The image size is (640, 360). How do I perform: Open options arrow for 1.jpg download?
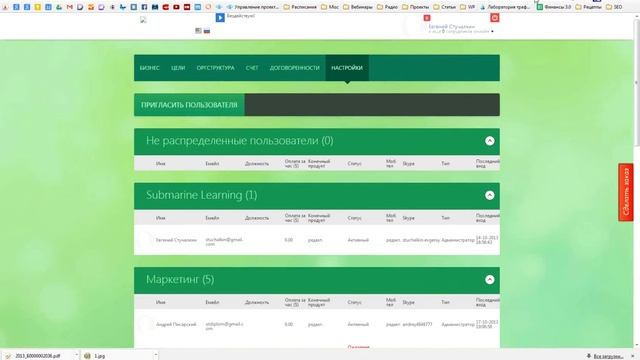[155, 356]
